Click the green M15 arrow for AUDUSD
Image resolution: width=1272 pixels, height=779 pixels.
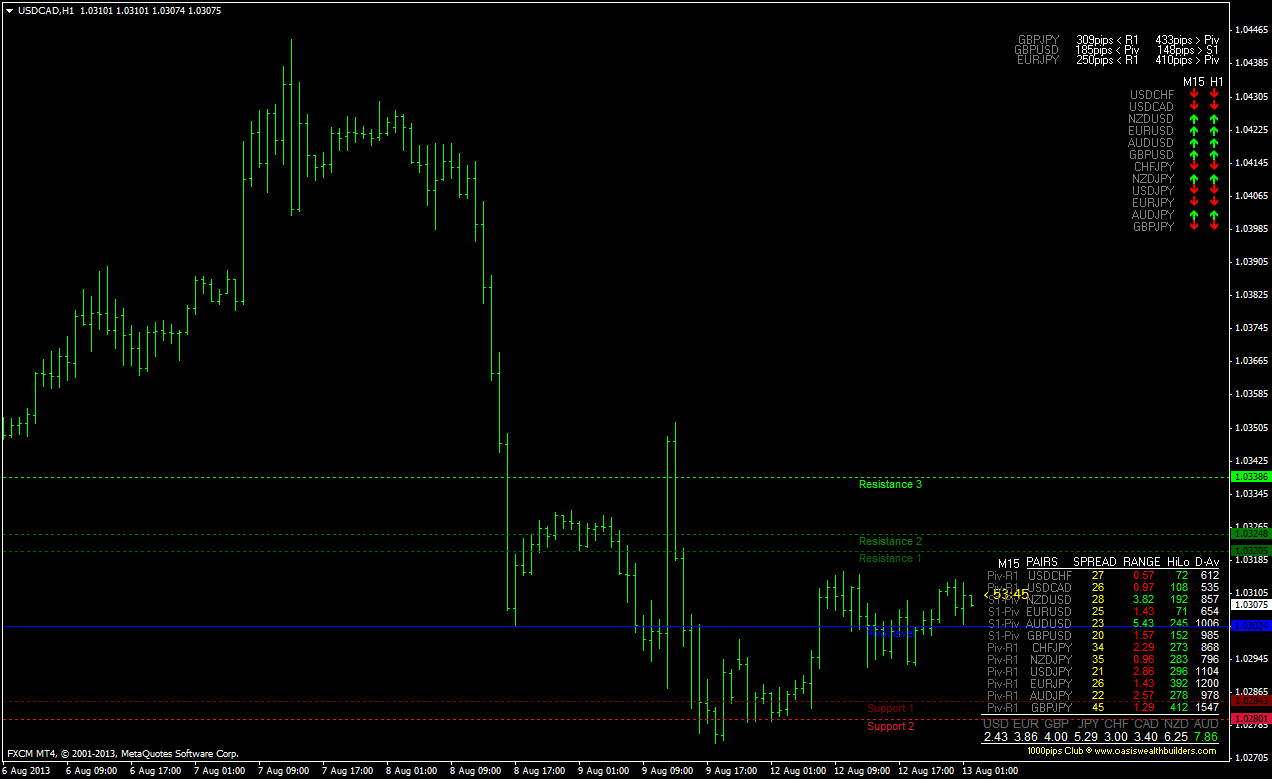pos(1193,142)
